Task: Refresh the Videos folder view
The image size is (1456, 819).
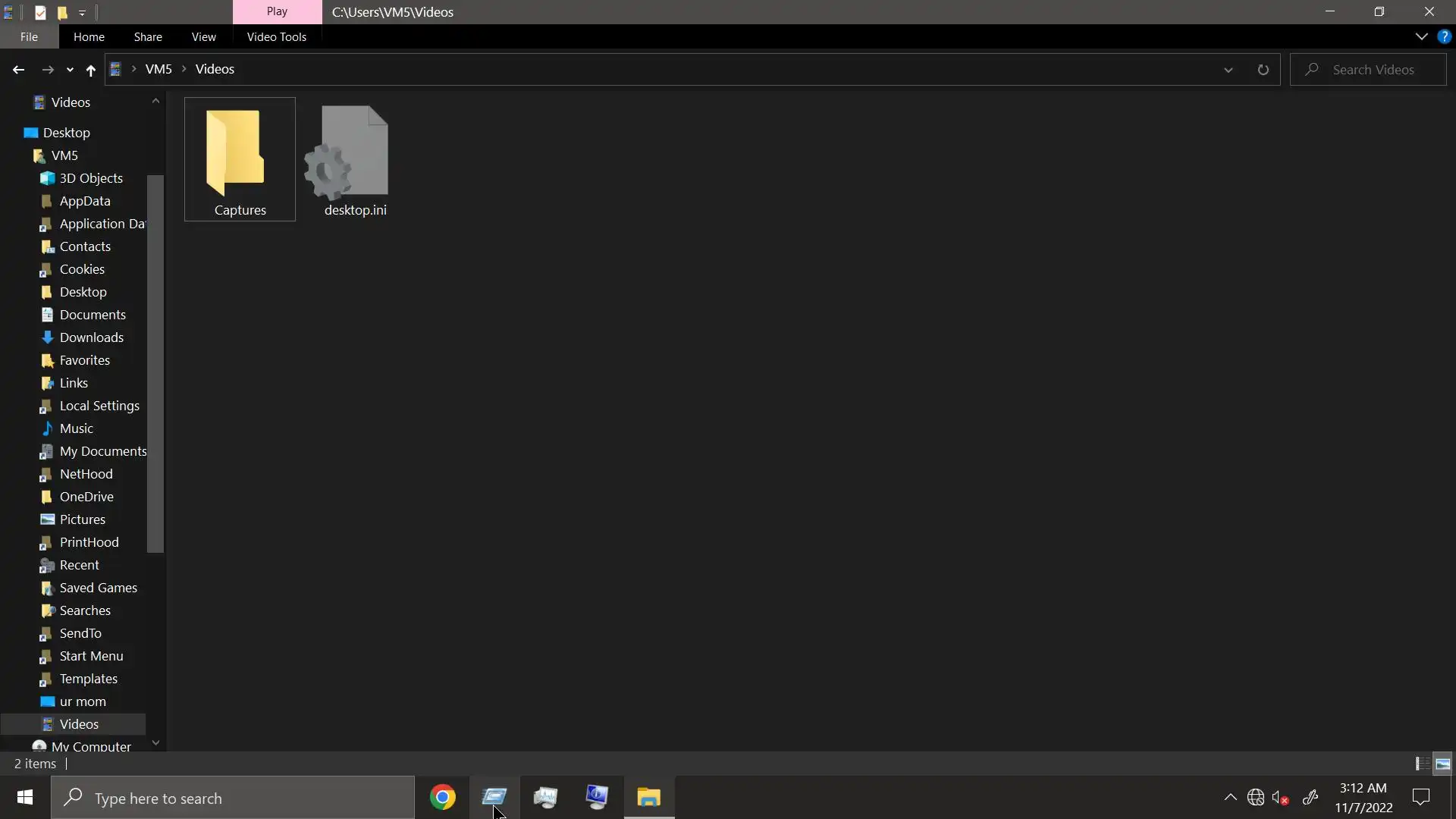Action: pos(1263,70)
